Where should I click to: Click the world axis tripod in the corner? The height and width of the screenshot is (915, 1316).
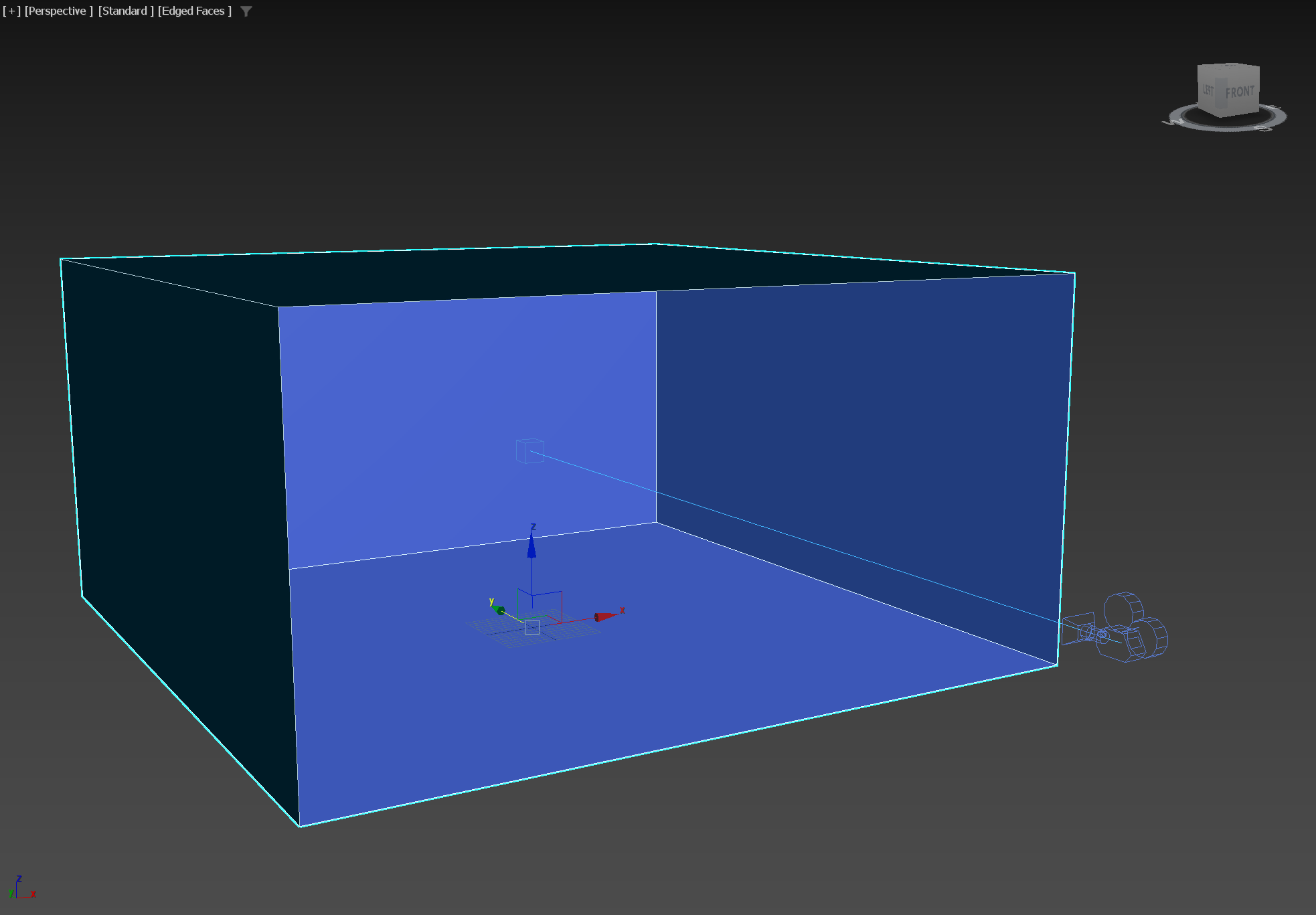coord(20,889)
